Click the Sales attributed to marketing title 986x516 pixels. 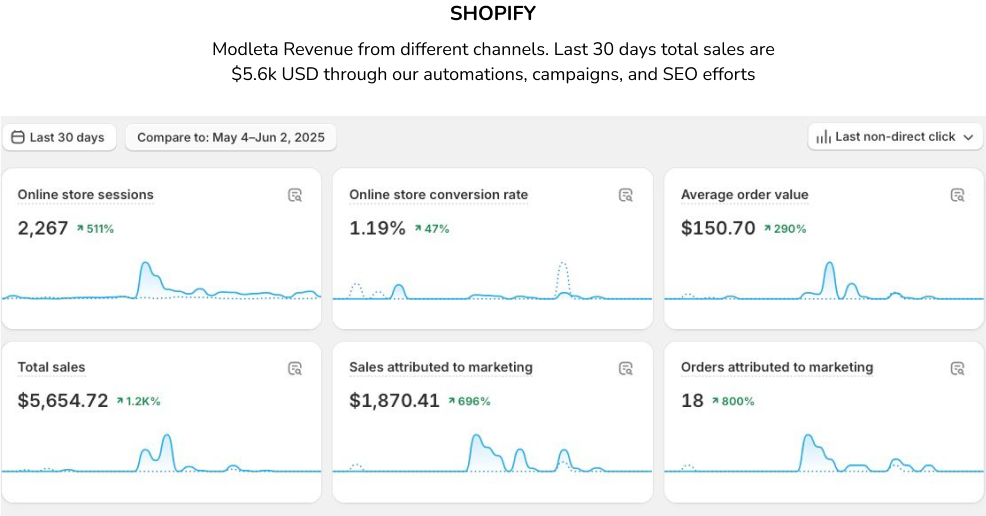(441, 367)
